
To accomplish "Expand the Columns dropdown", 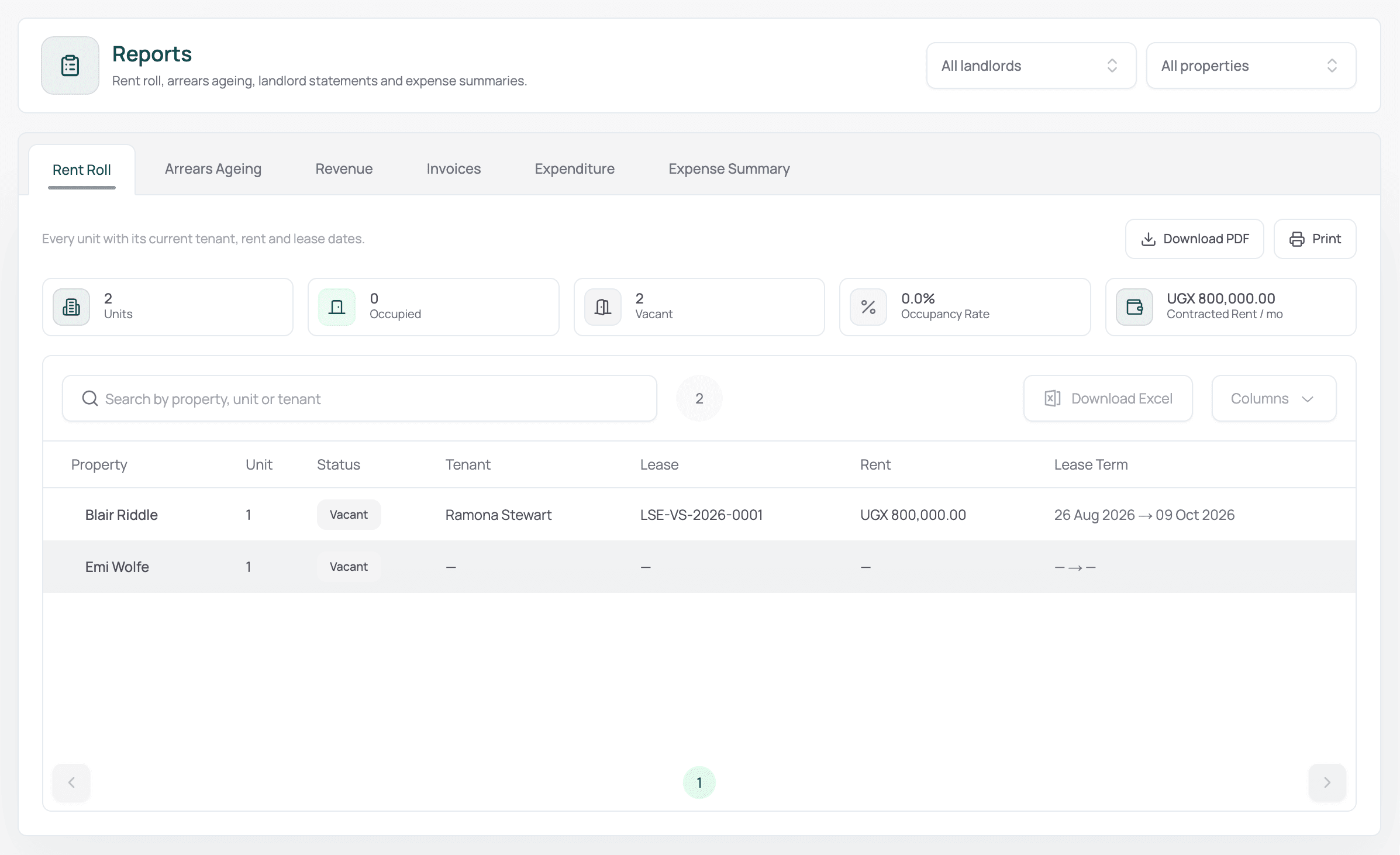I will pyautogui.click(x=1274, y=398).
